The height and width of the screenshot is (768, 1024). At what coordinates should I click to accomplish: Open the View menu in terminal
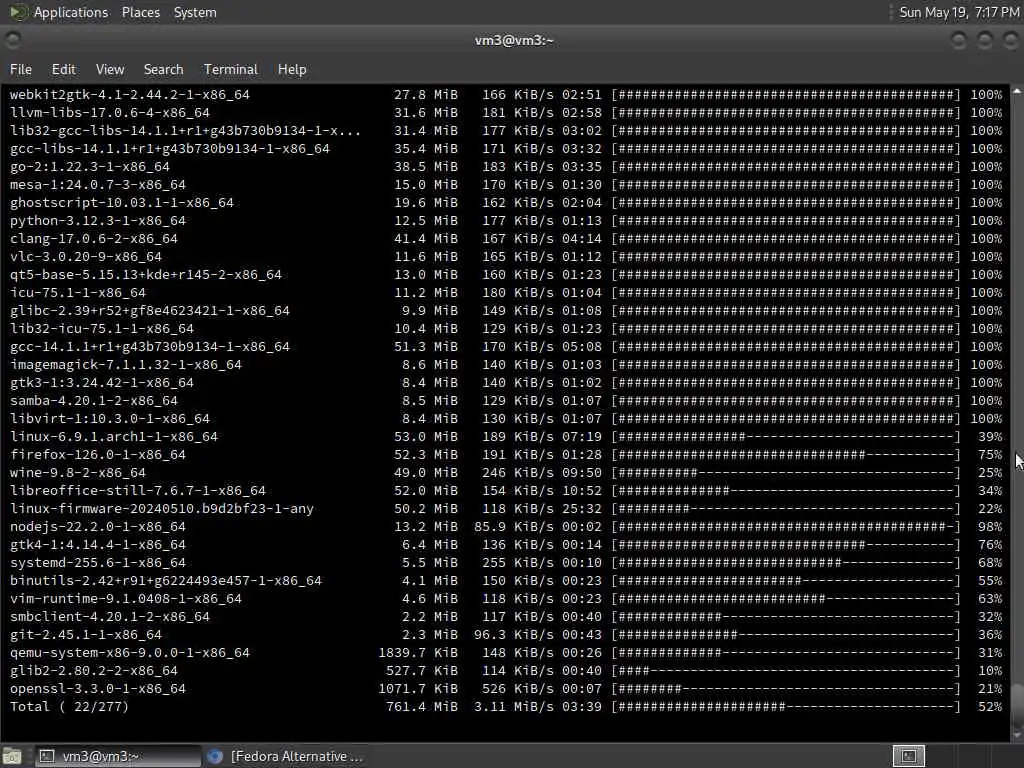pyautogui.click(x=110, y=69)
